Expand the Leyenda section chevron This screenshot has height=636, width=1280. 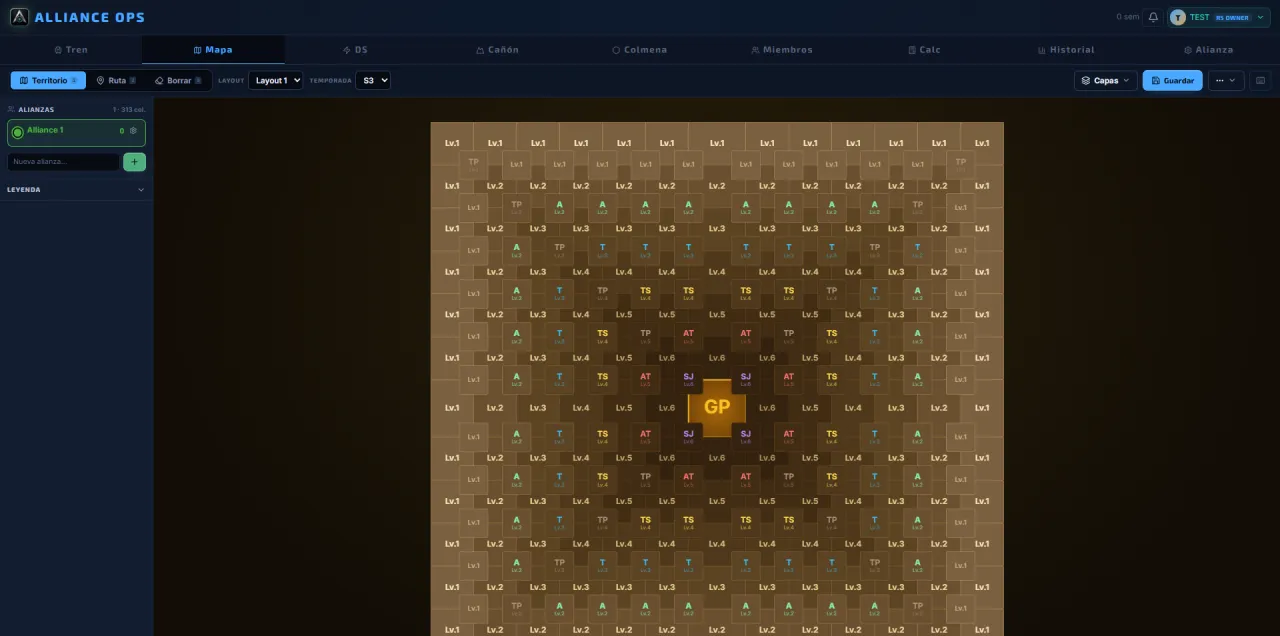pyautogui.click(x=140, y=189)
